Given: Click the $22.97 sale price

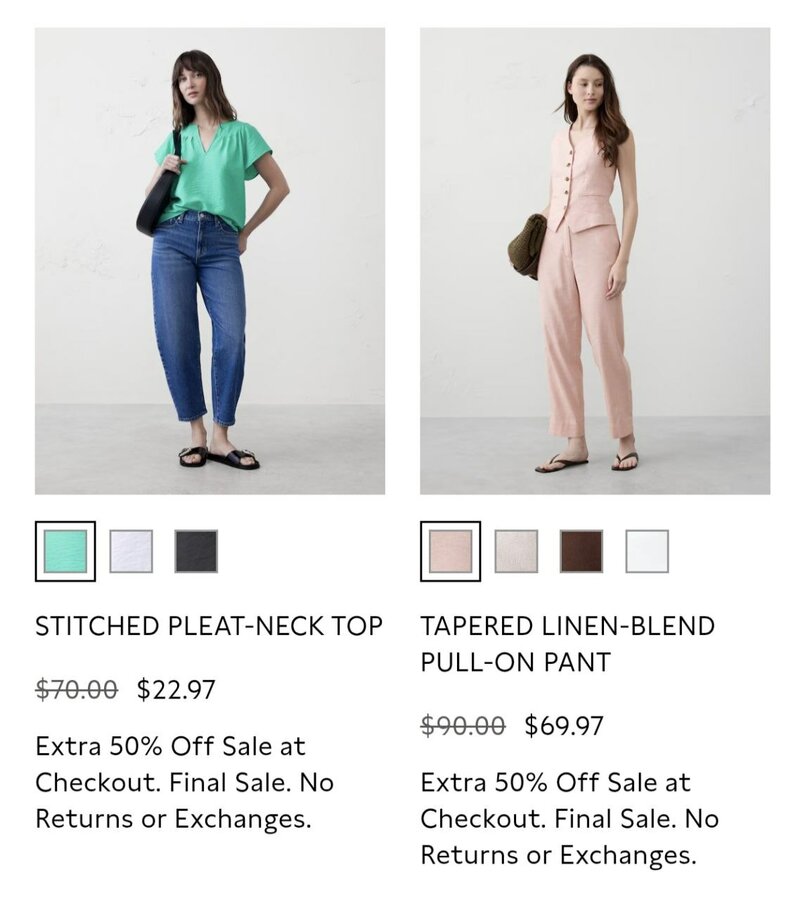Looking at the screenshot, I should [176, 689].
